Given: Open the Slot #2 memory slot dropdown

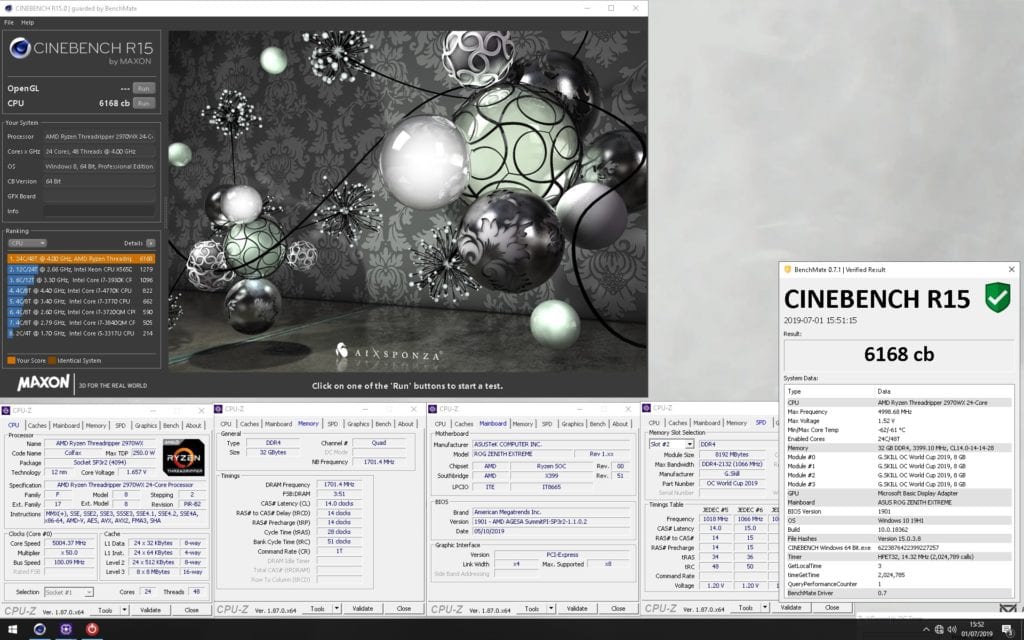Looking at the screenshot, I should pos(671,444).
